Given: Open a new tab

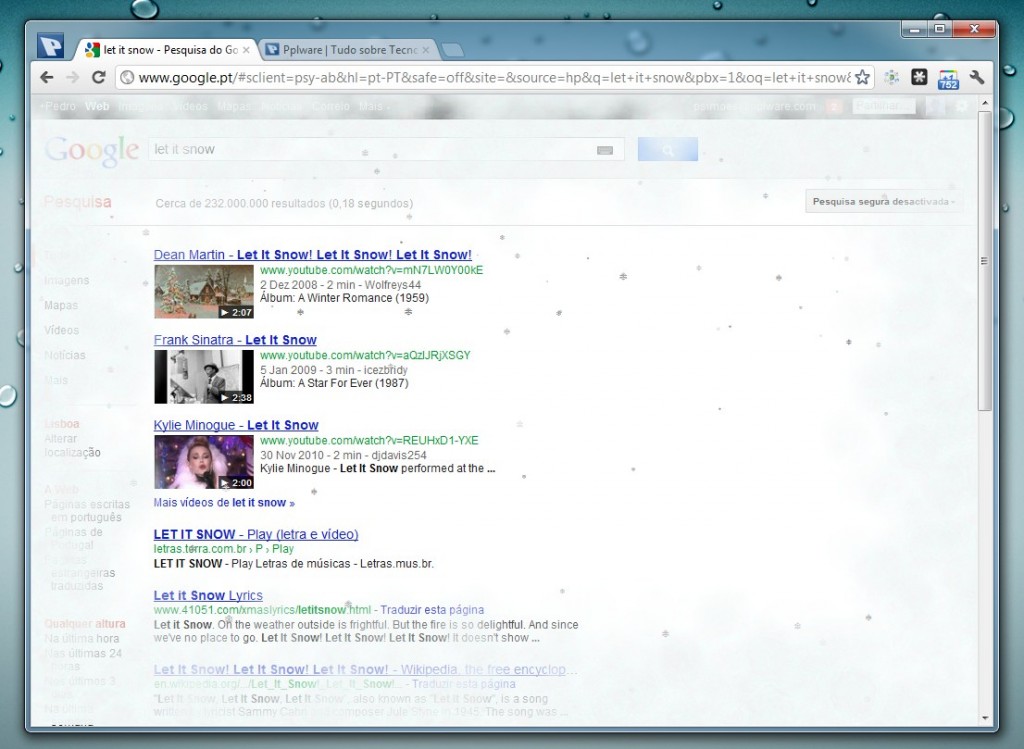Looking at the screenshot, I should (452, 50).
